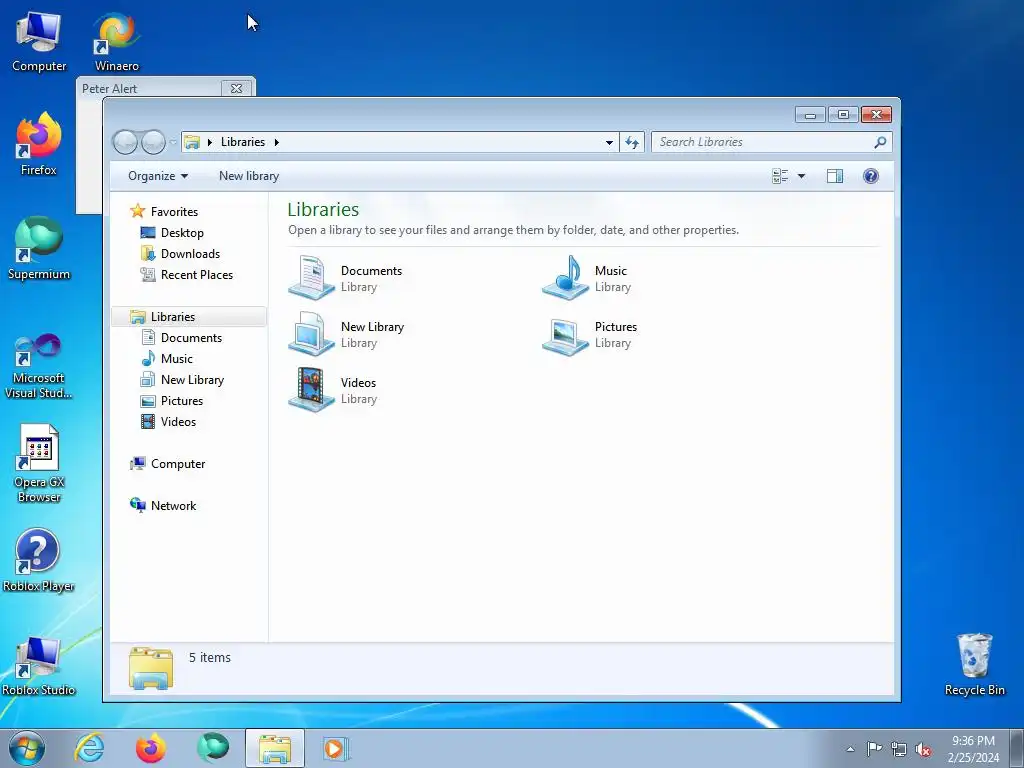Open Explorer help icon
This screenshot has width=1024, height=768.
pos(871,176)
